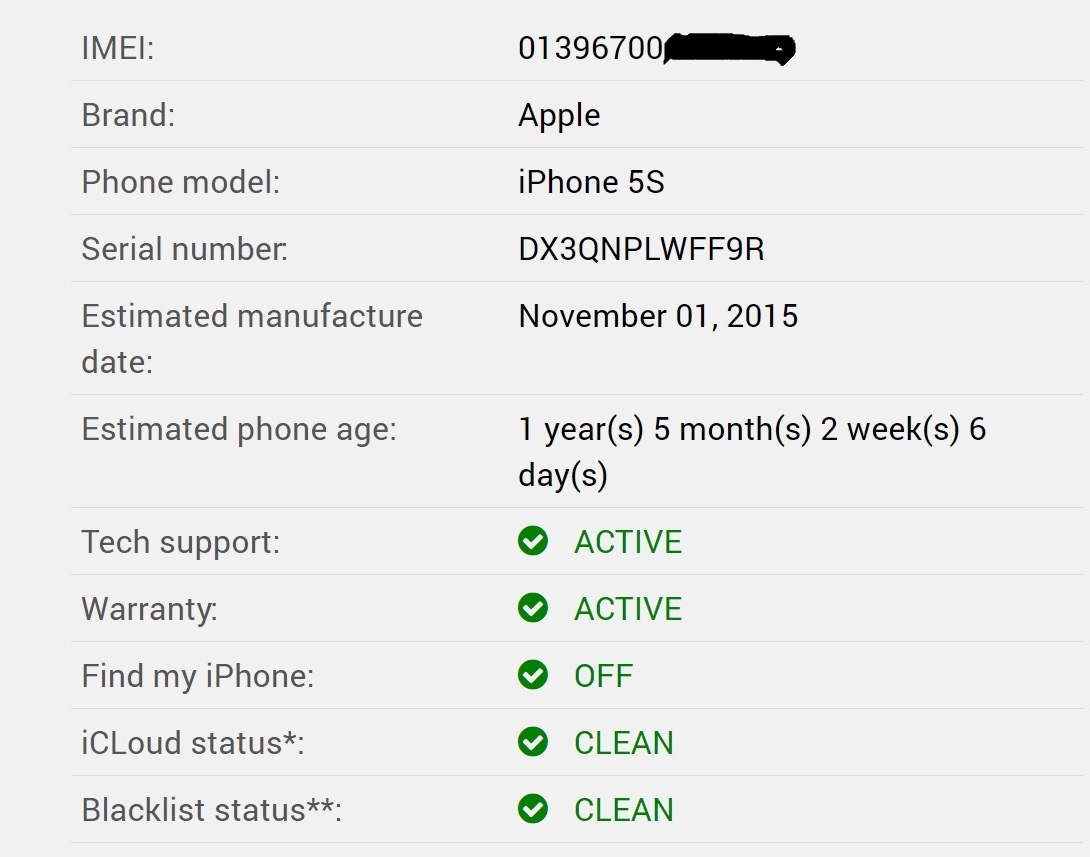Select the Warranty ACTIVE status text

coord(628,609)
